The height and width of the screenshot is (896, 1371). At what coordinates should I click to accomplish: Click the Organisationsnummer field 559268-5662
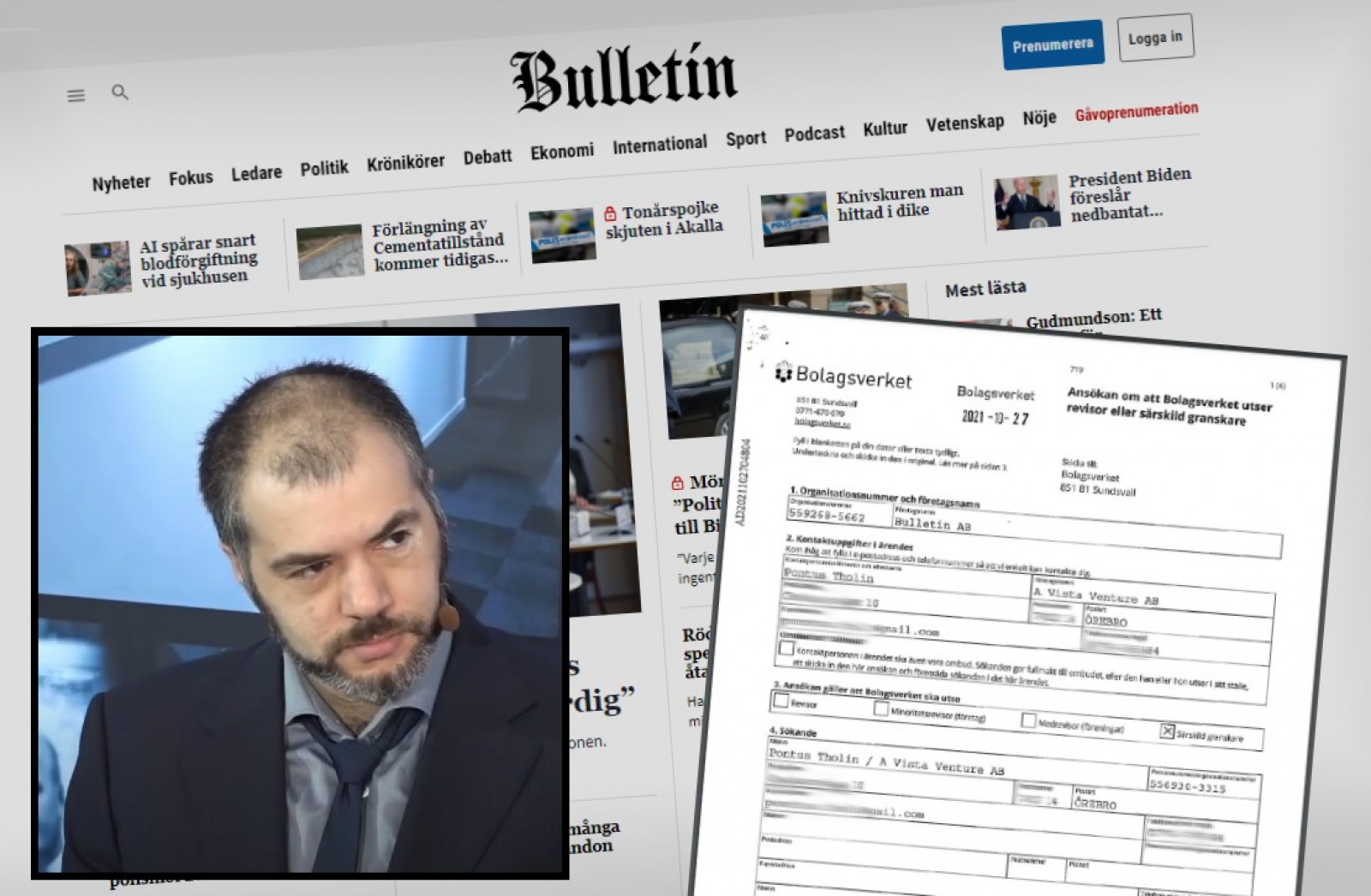[x=838, y=515]
